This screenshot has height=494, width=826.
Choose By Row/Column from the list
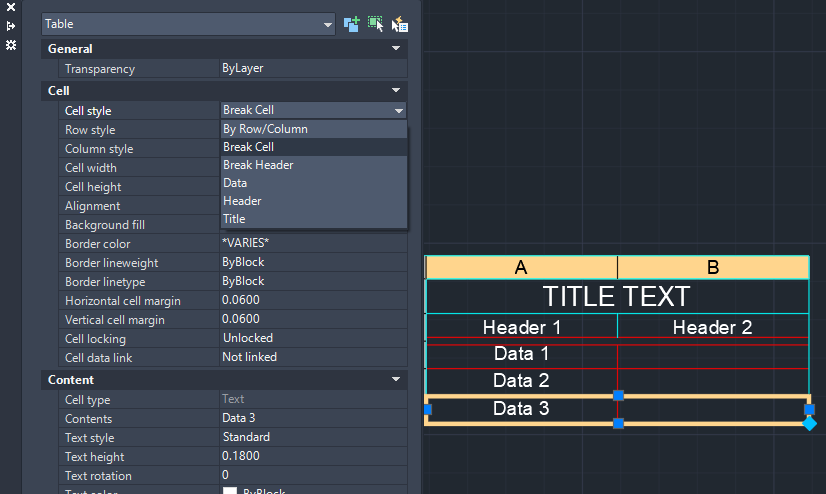click(x=314, y=129)
